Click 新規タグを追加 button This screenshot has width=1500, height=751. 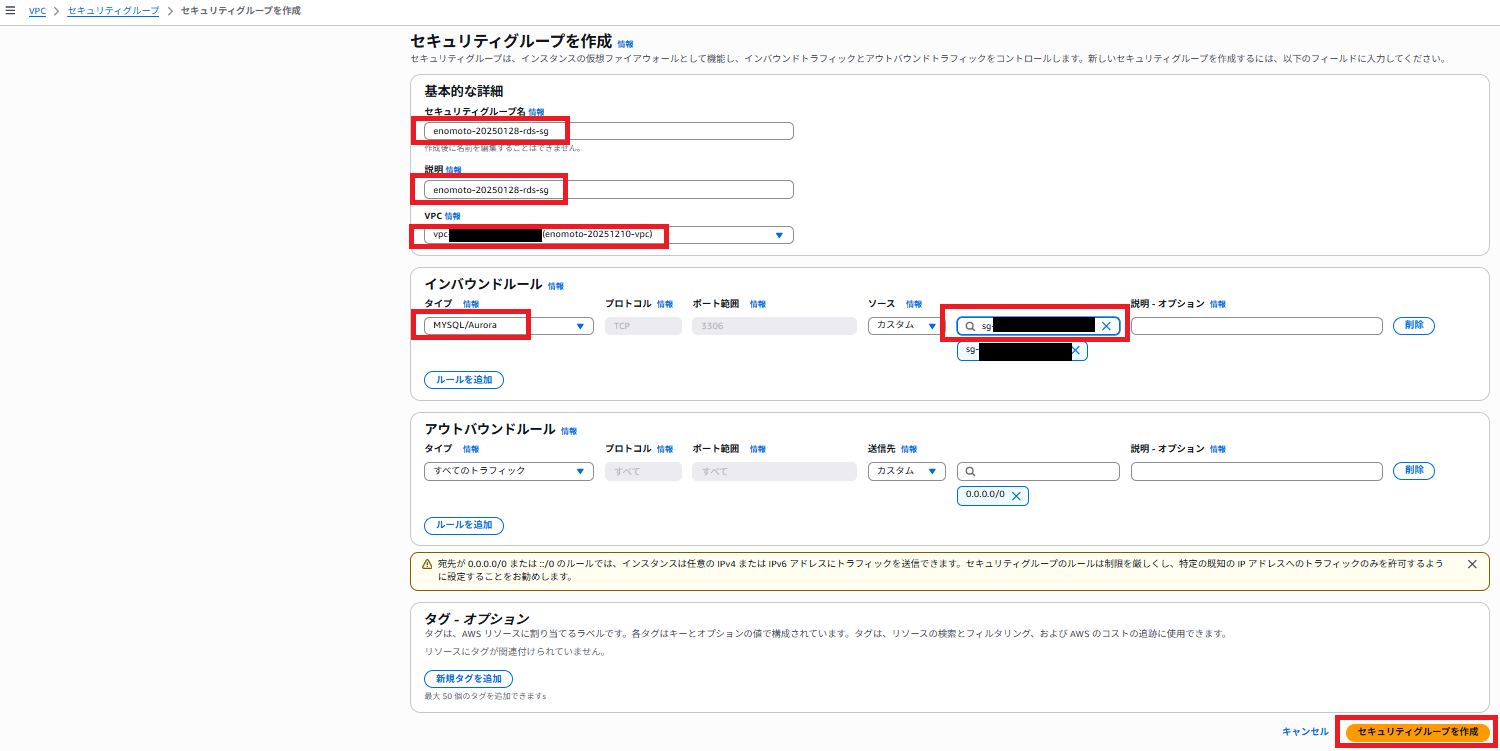tap(468, 679)
